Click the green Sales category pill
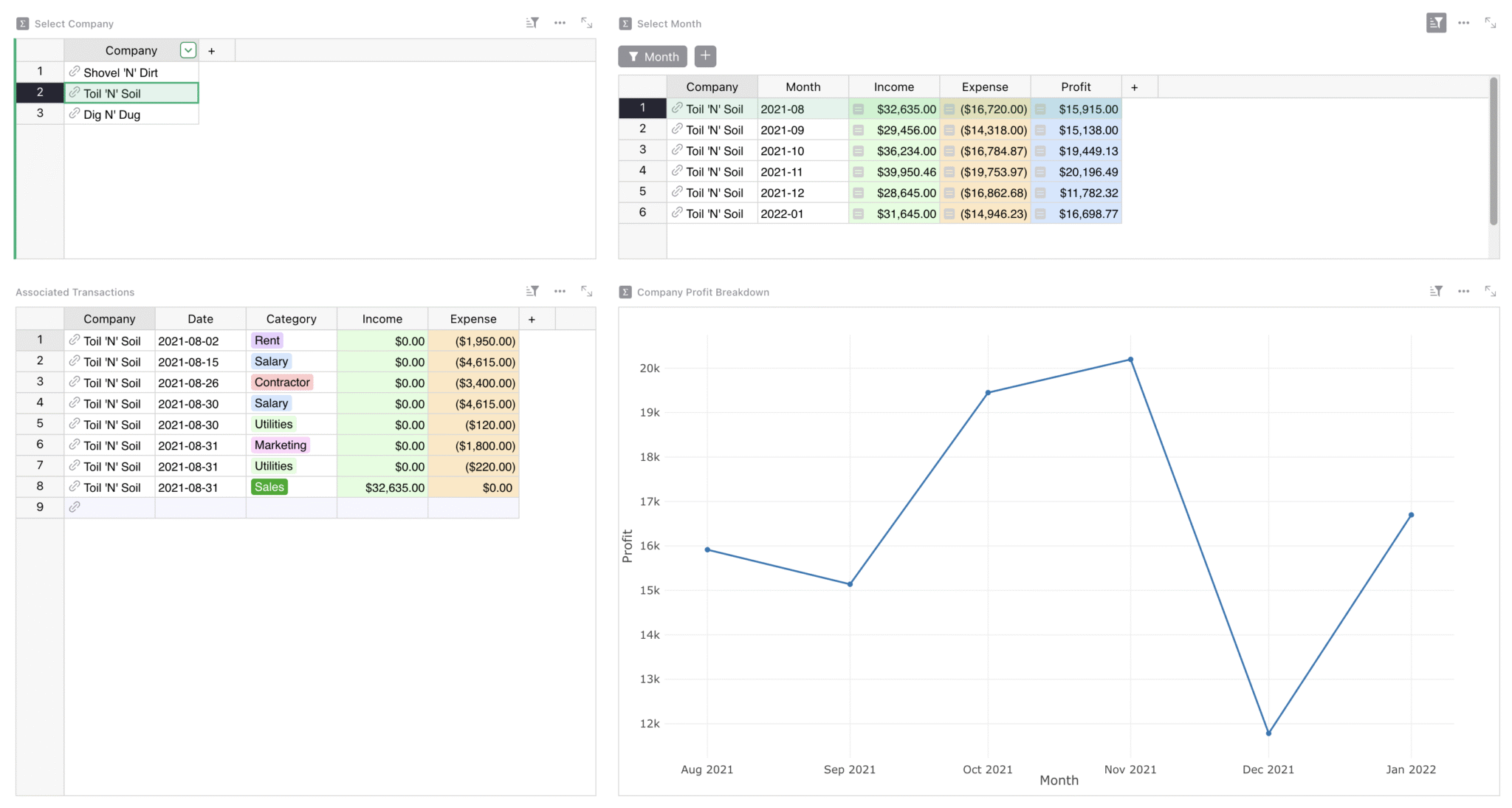This screenshot has height=808, width=1512. coord(269,487)
